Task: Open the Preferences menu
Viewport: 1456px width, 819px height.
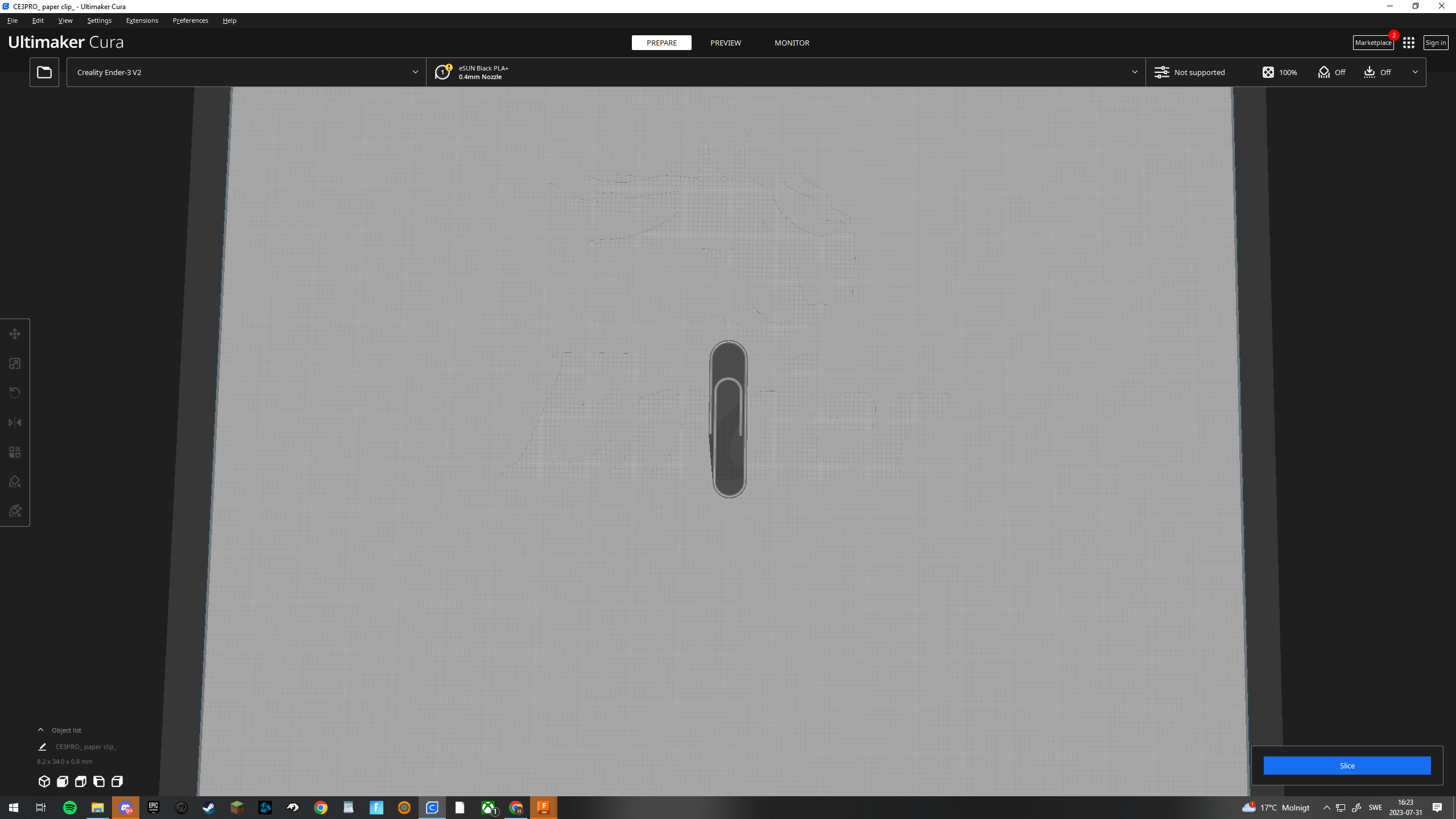Action: coord(191,20)
